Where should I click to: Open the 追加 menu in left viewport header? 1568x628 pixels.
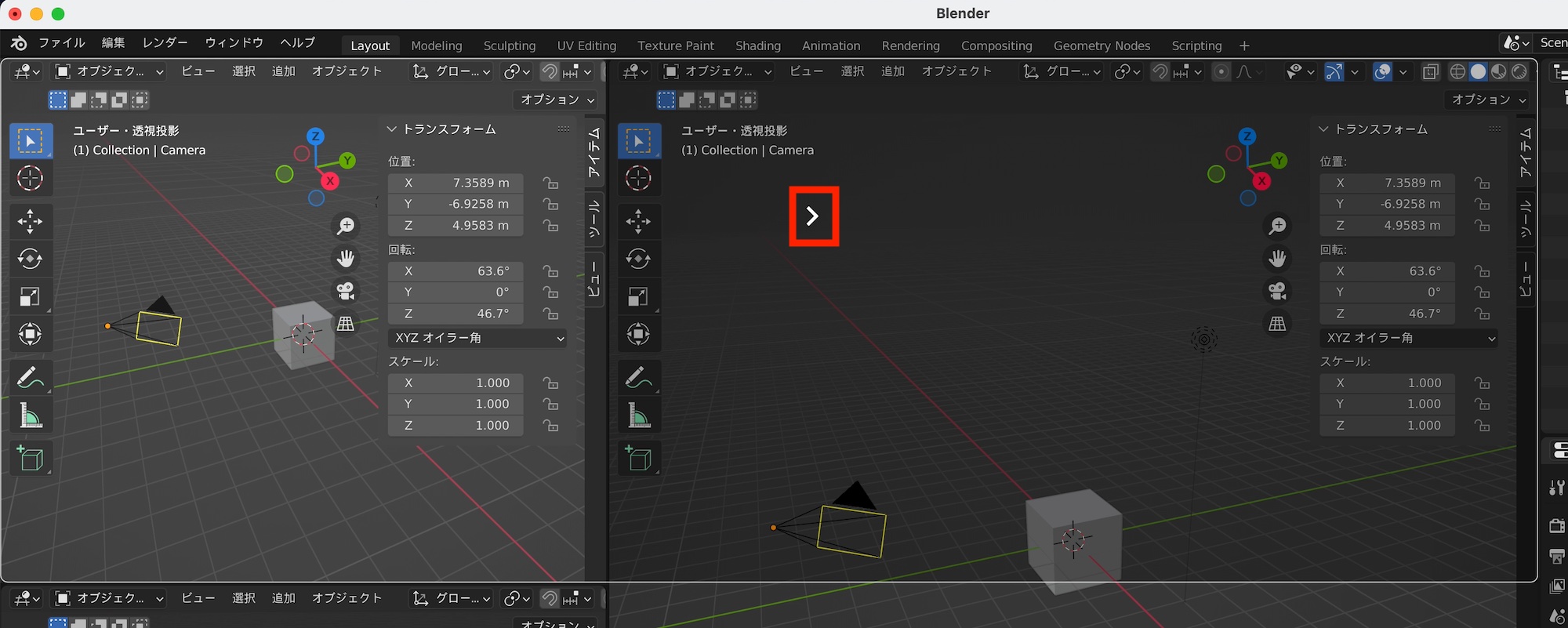pyautogui.click(x=283, y=71)
